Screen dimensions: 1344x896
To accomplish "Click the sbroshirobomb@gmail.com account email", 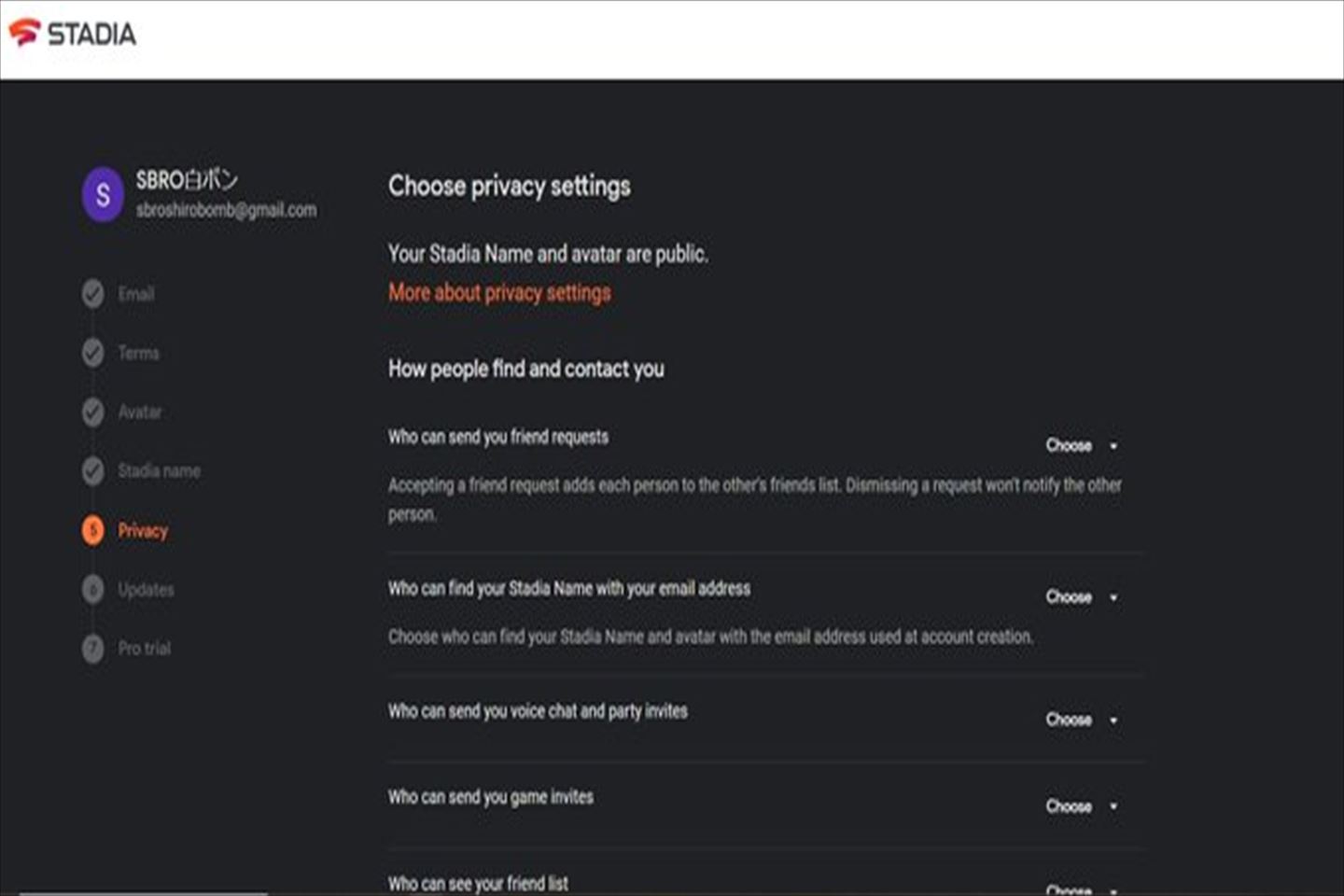I will (226, 210).
